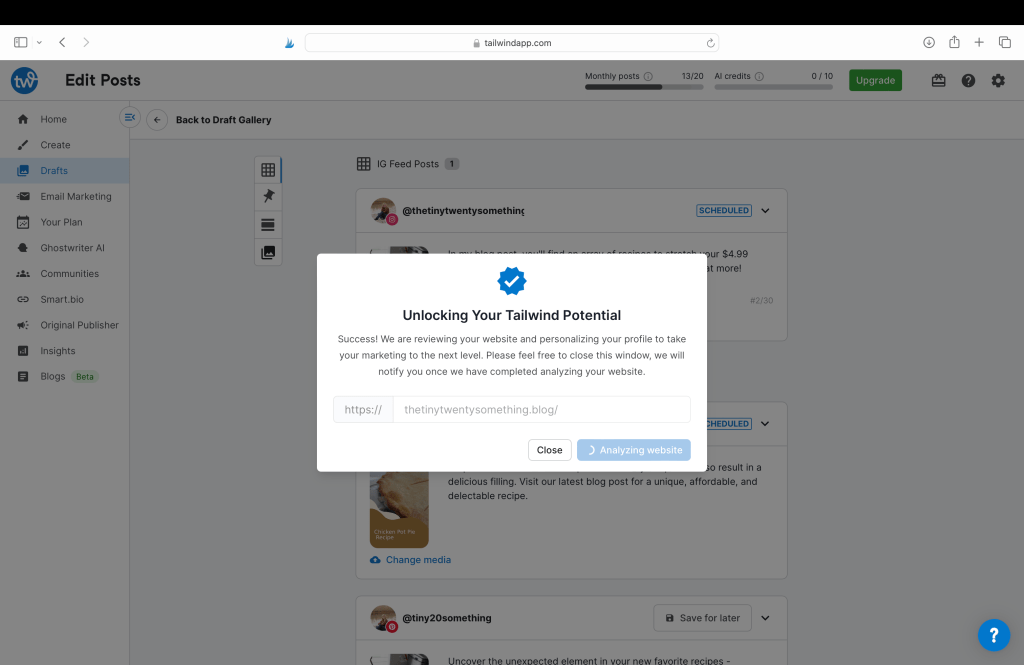Select the stacked rows view icon

coord(268,225)
